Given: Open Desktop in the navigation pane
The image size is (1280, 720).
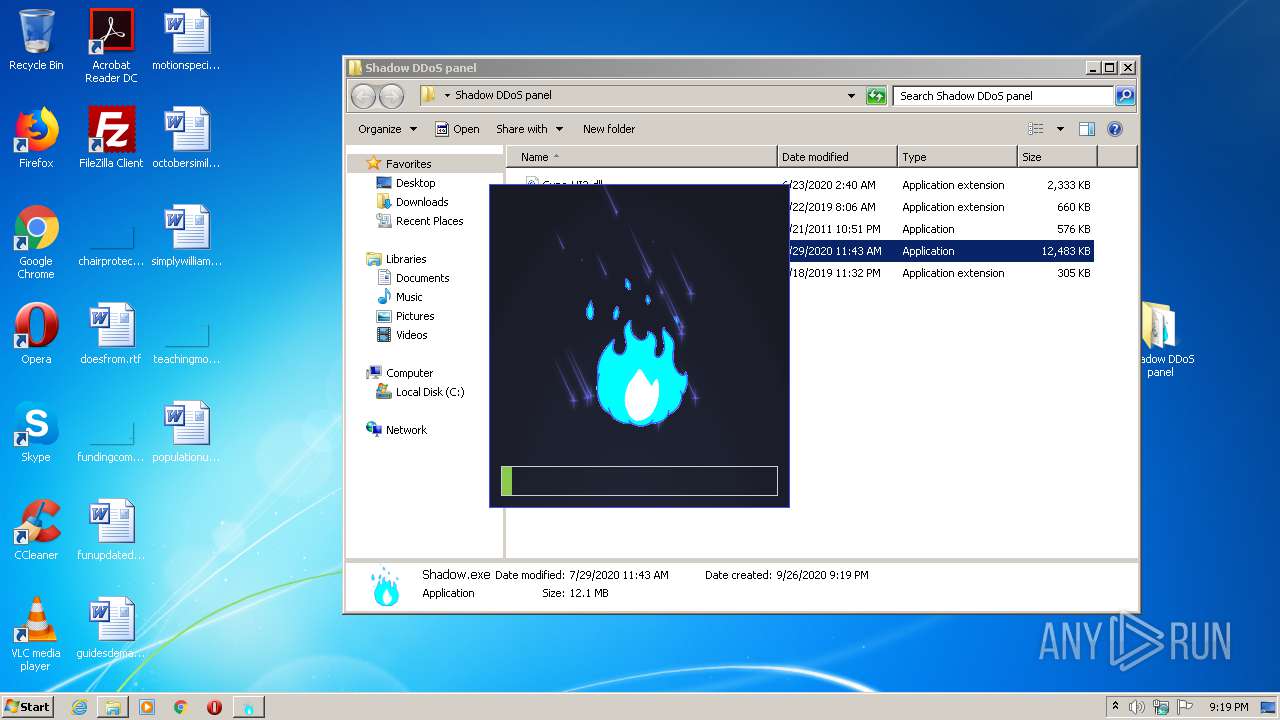Looking at the screenshot, I should (415, 183).
